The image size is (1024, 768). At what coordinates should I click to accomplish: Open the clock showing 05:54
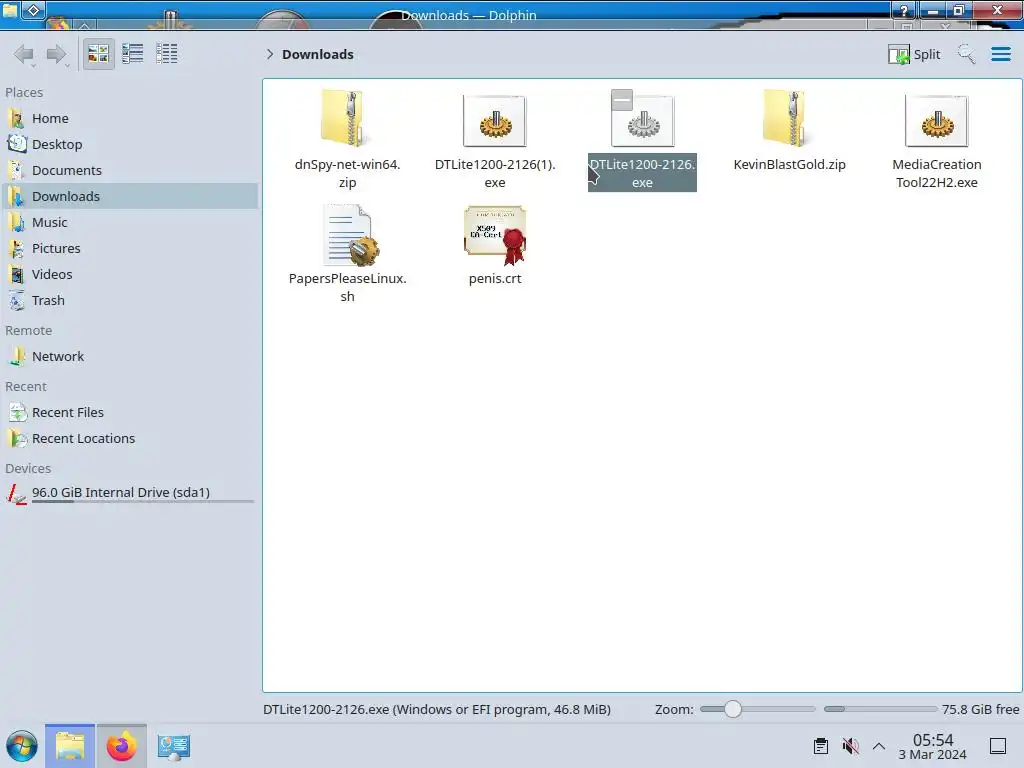tap(933, 746)
